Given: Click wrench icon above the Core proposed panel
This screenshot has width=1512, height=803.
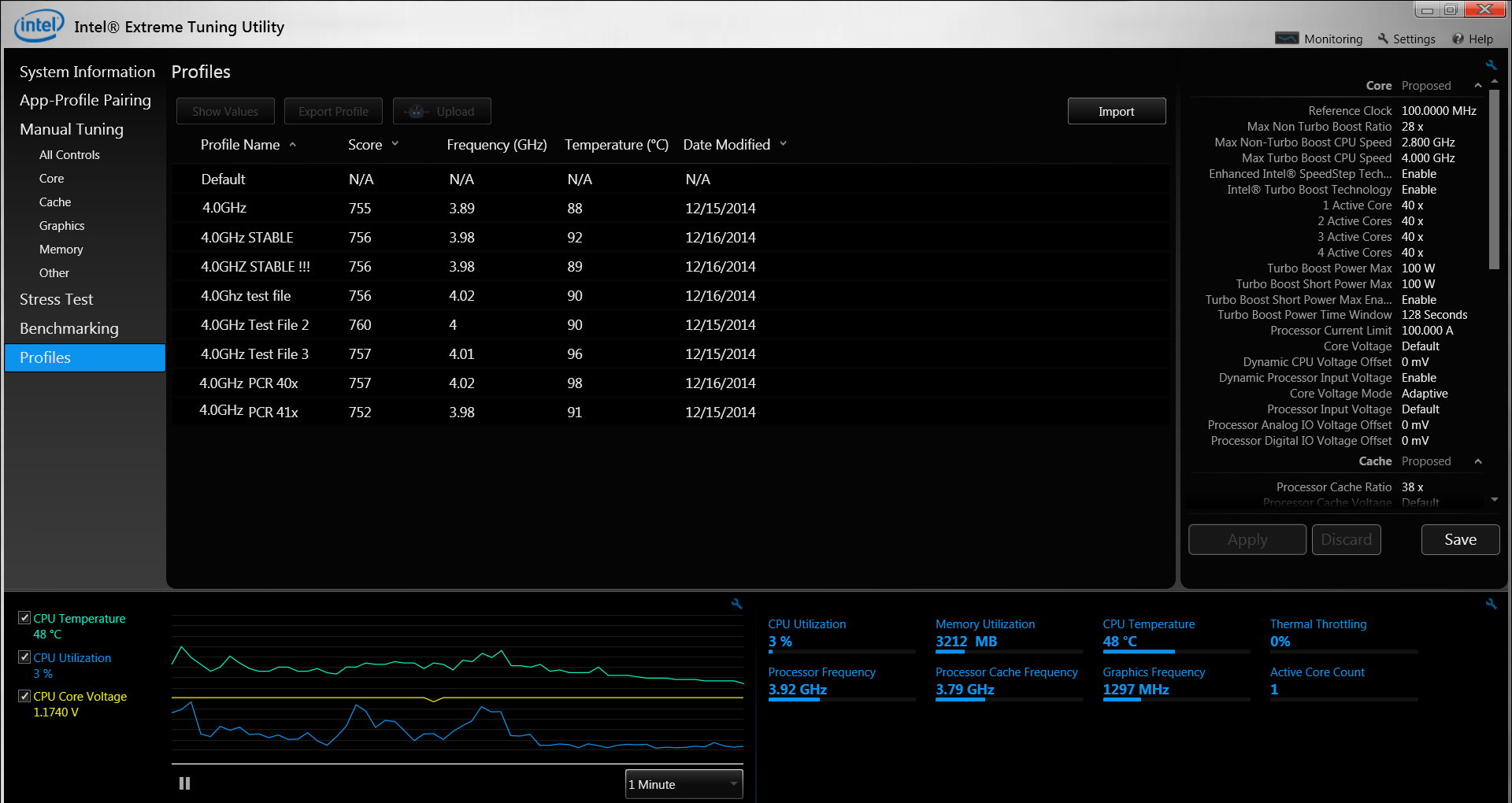Looking at the screenshot, I should pyautogui.click(x=1491, y=65).
